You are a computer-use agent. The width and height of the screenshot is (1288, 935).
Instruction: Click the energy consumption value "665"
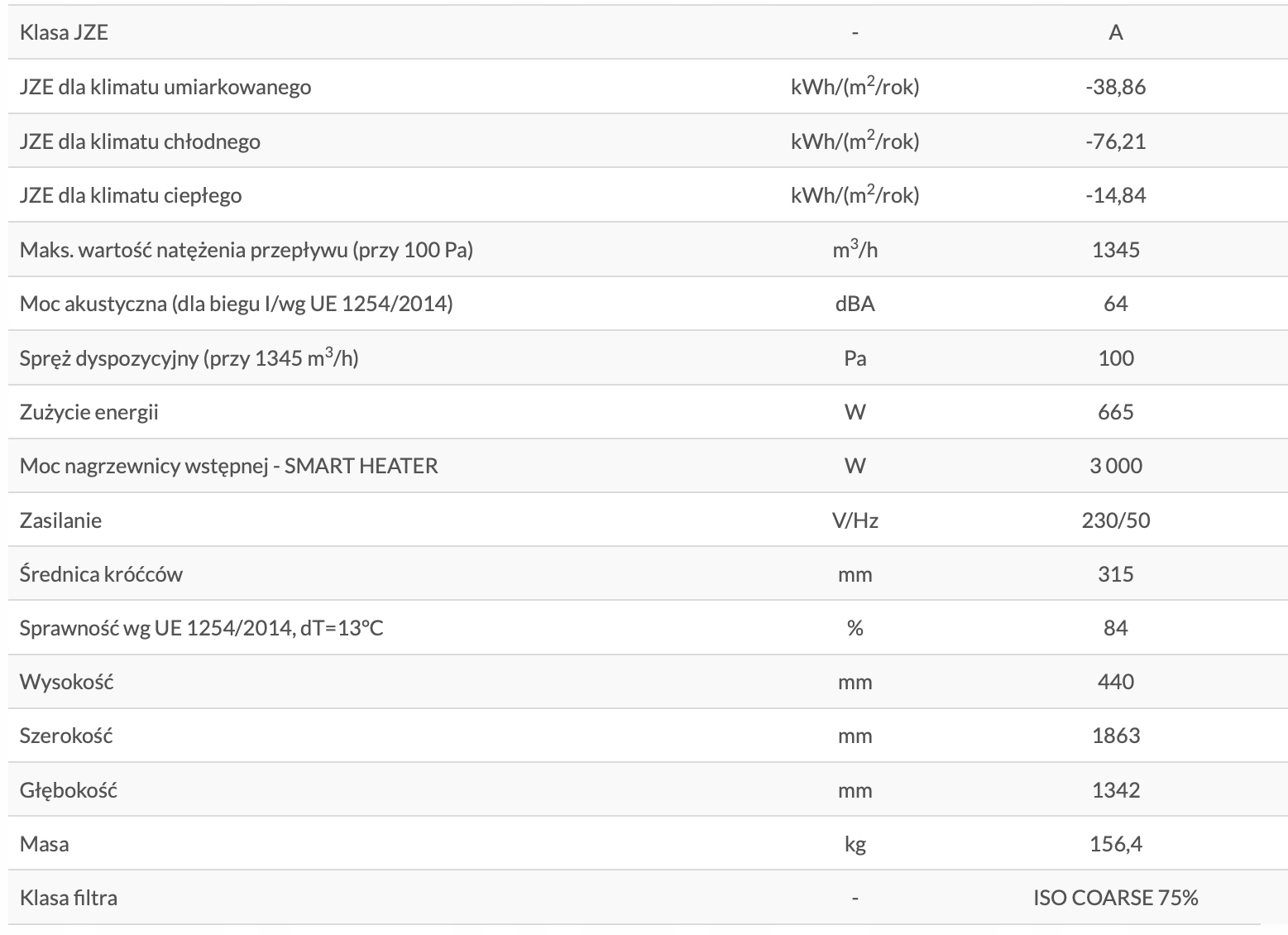click(x=1115, y=412)
